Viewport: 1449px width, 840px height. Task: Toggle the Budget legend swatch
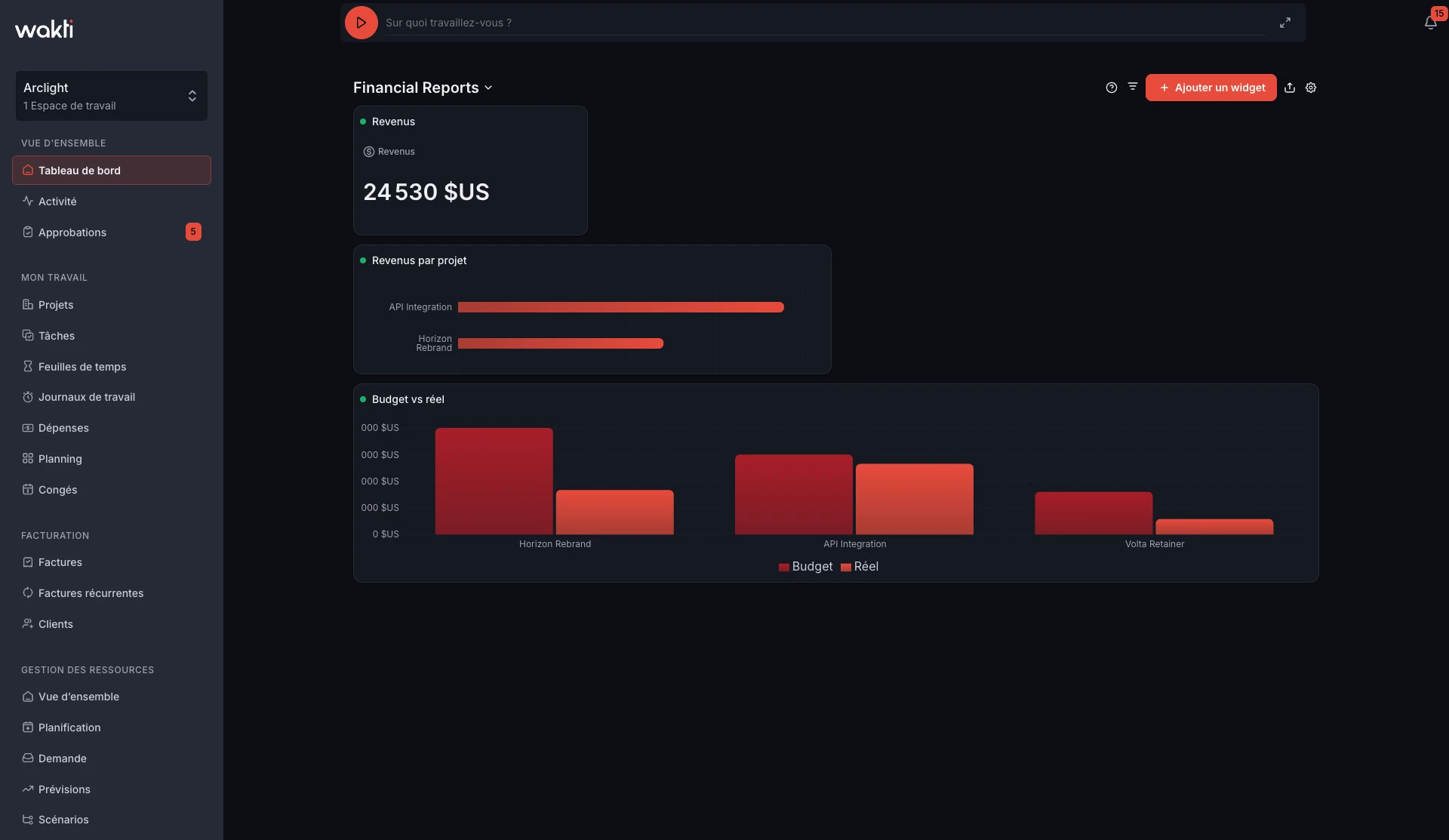[x=784, y=567]
